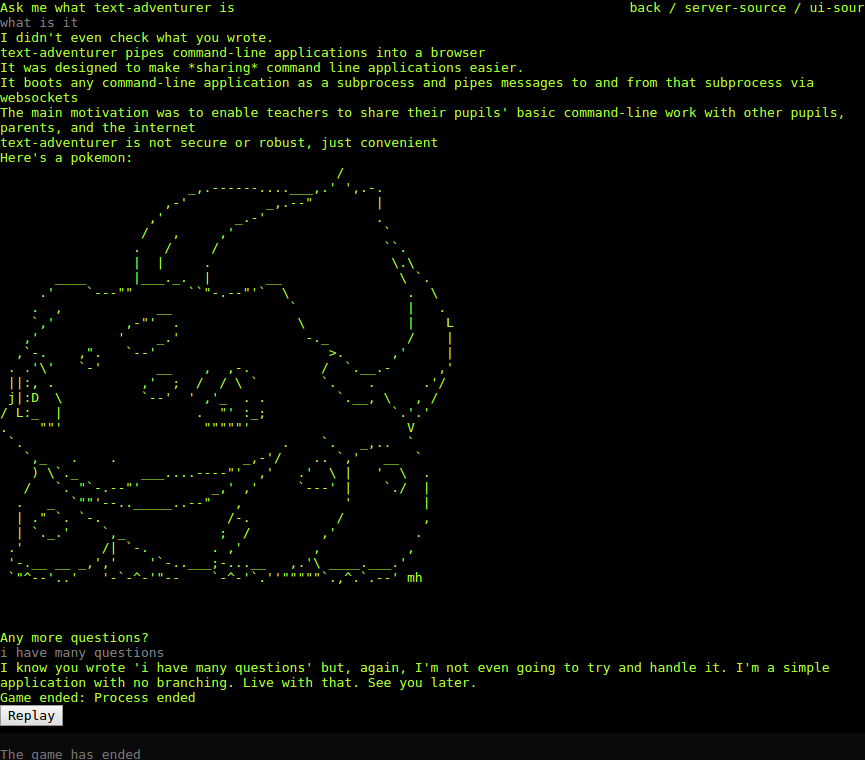Viewport: 865px width, 760px height.
Task: Click the line 'text-adventurer pipes command-line applications into a browser'
Action: [243, 53]
